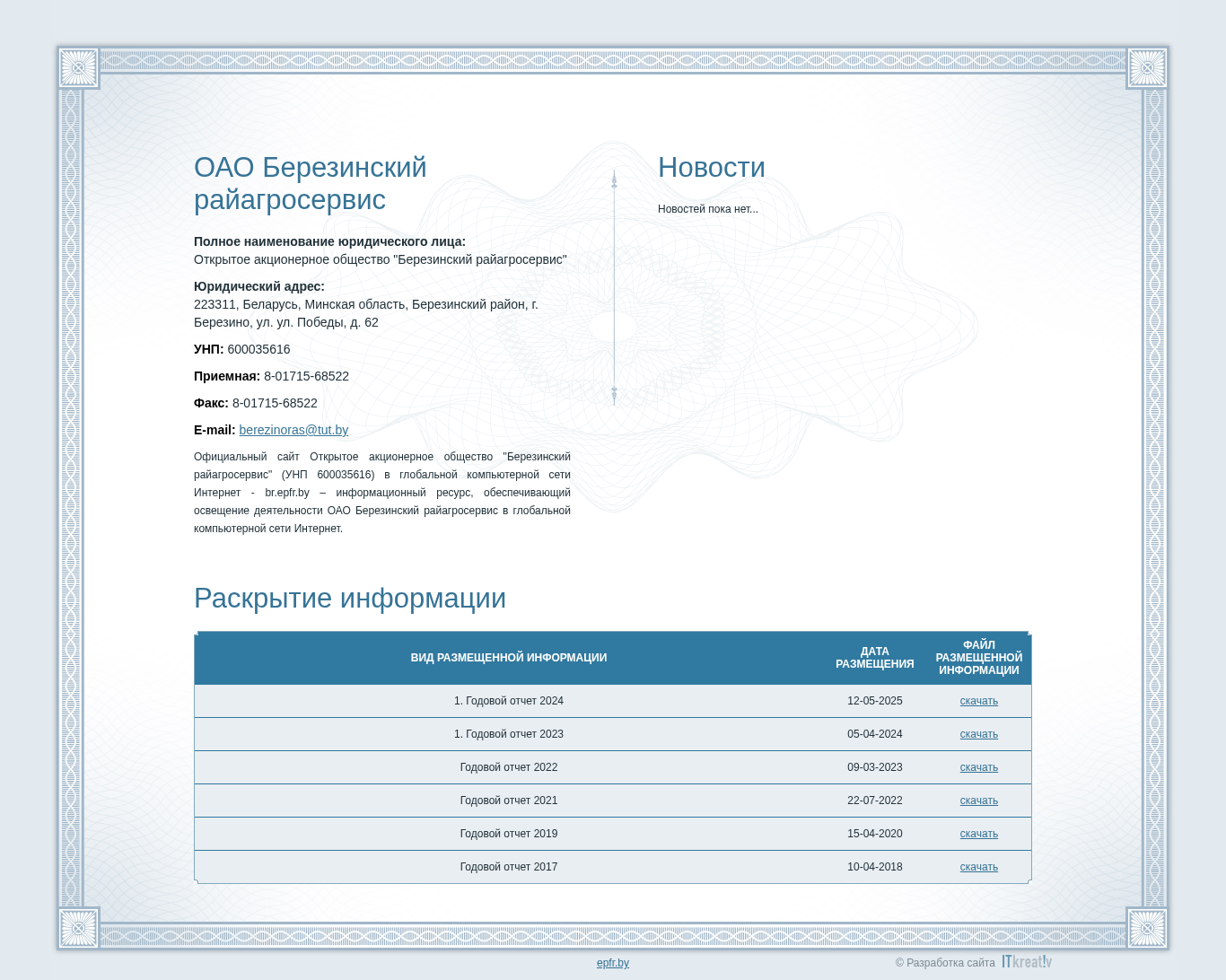Click the 'Вид размещенной информации' column header

tap(509, 658)
